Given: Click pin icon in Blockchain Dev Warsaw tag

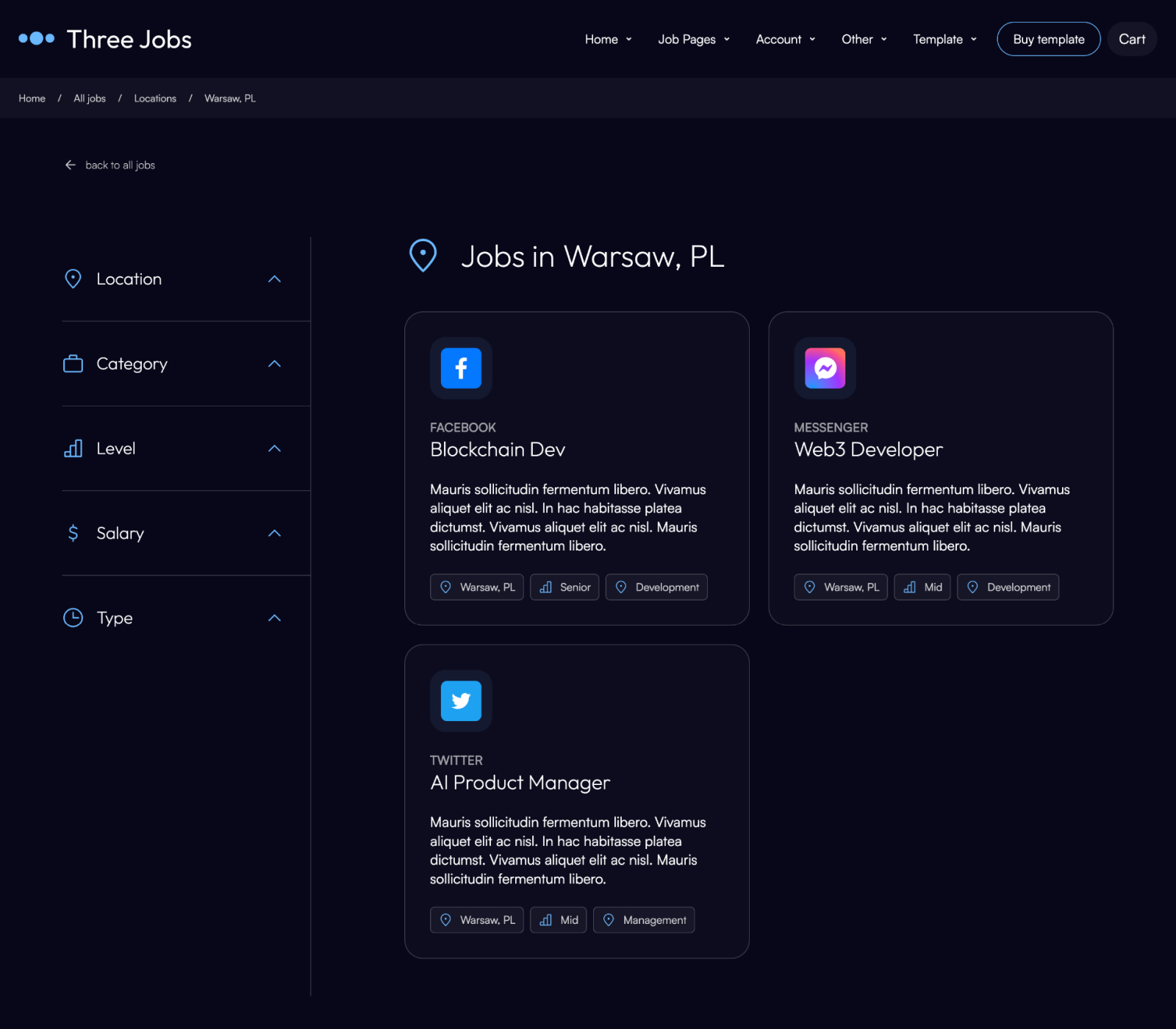Looking at the screenshot, I should tap(445, 587).
